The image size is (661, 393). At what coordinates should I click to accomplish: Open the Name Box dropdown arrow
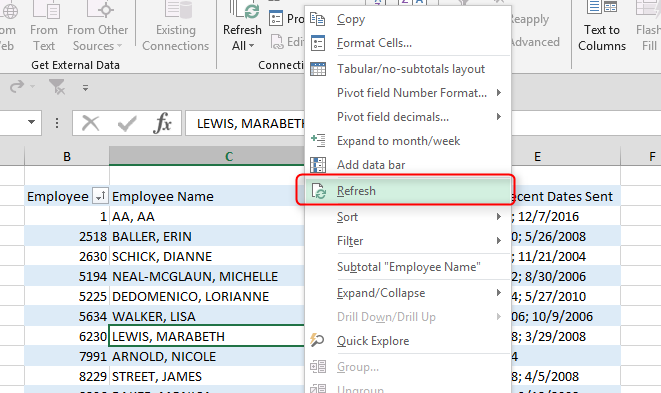31,122
